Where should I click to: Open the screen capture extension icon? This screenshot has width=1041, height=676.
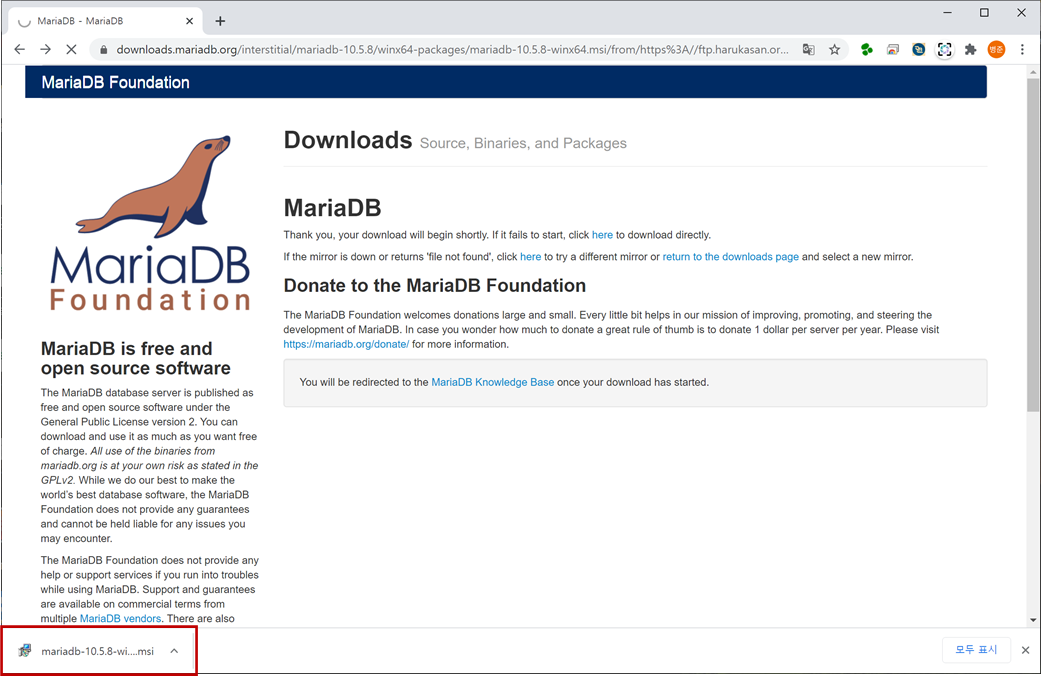pyautogui.click(x=944, y=49)
